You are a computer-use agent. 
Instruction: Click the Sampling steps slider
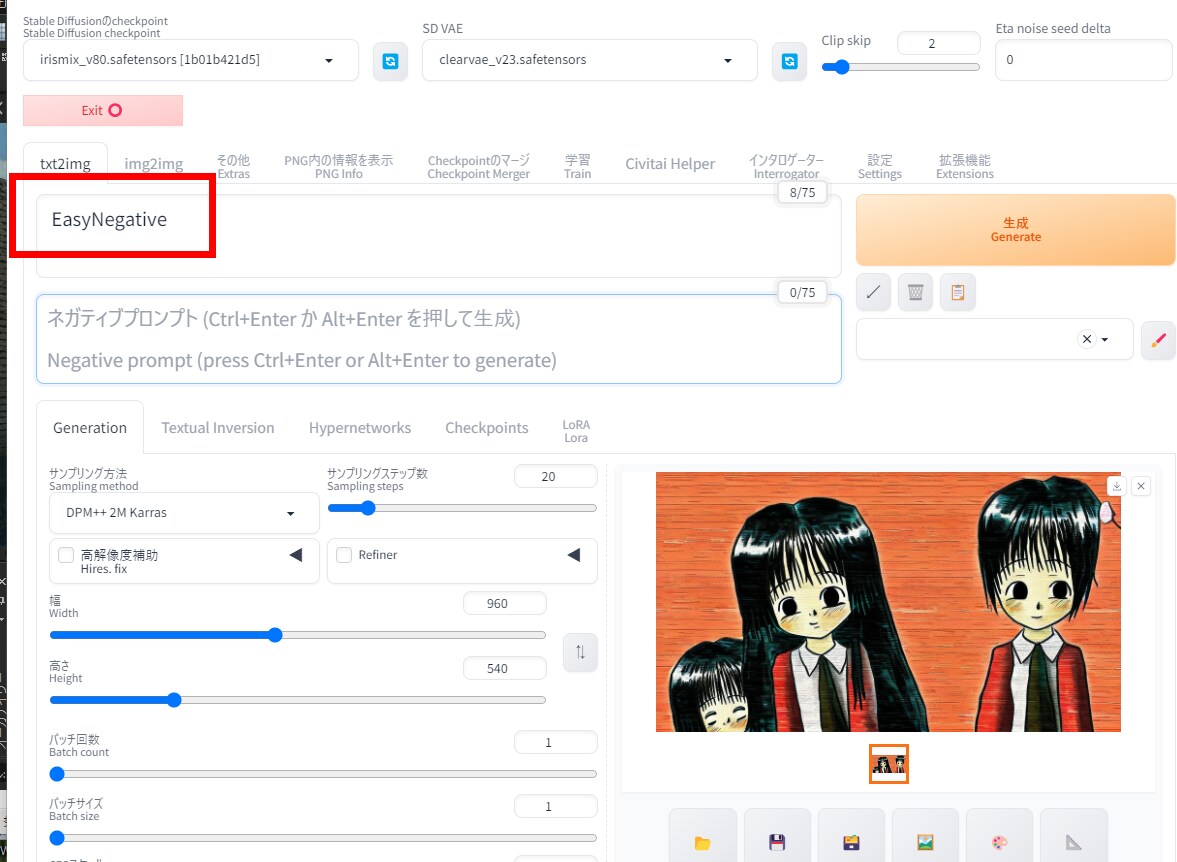click(462, 508)
